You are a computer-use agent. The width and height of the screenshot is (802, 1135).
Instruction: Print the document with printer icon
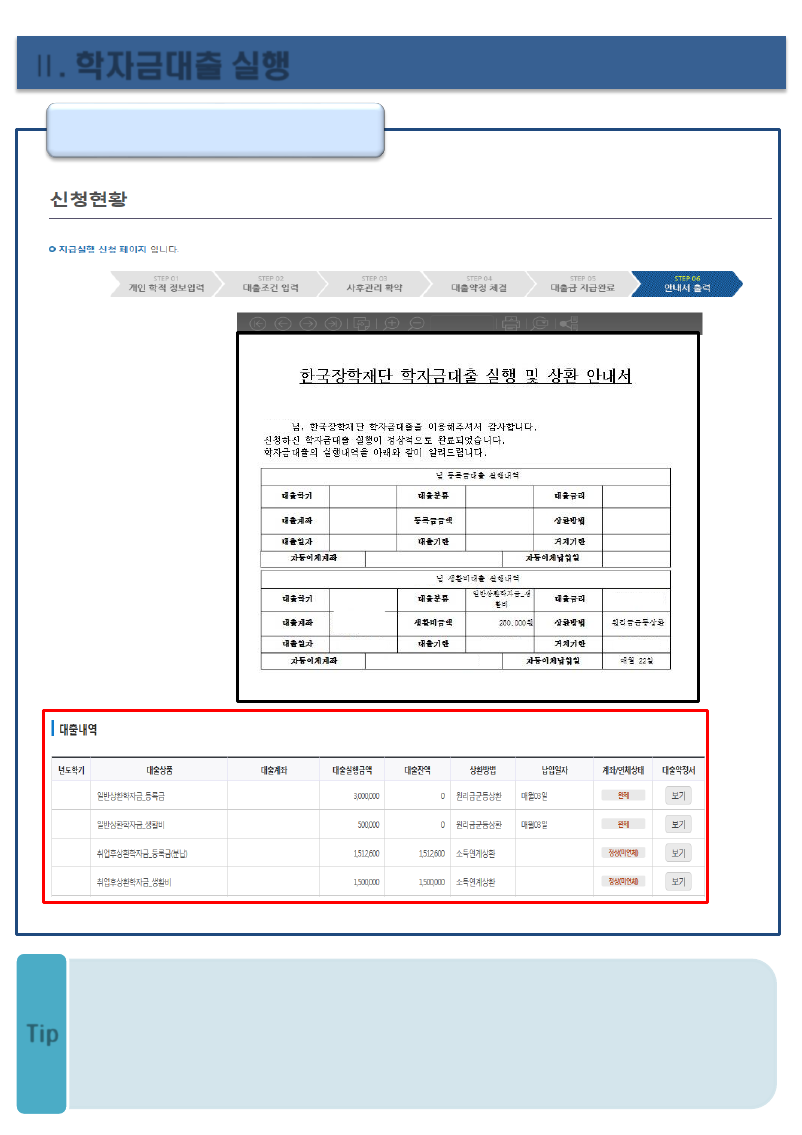(511, 324)
